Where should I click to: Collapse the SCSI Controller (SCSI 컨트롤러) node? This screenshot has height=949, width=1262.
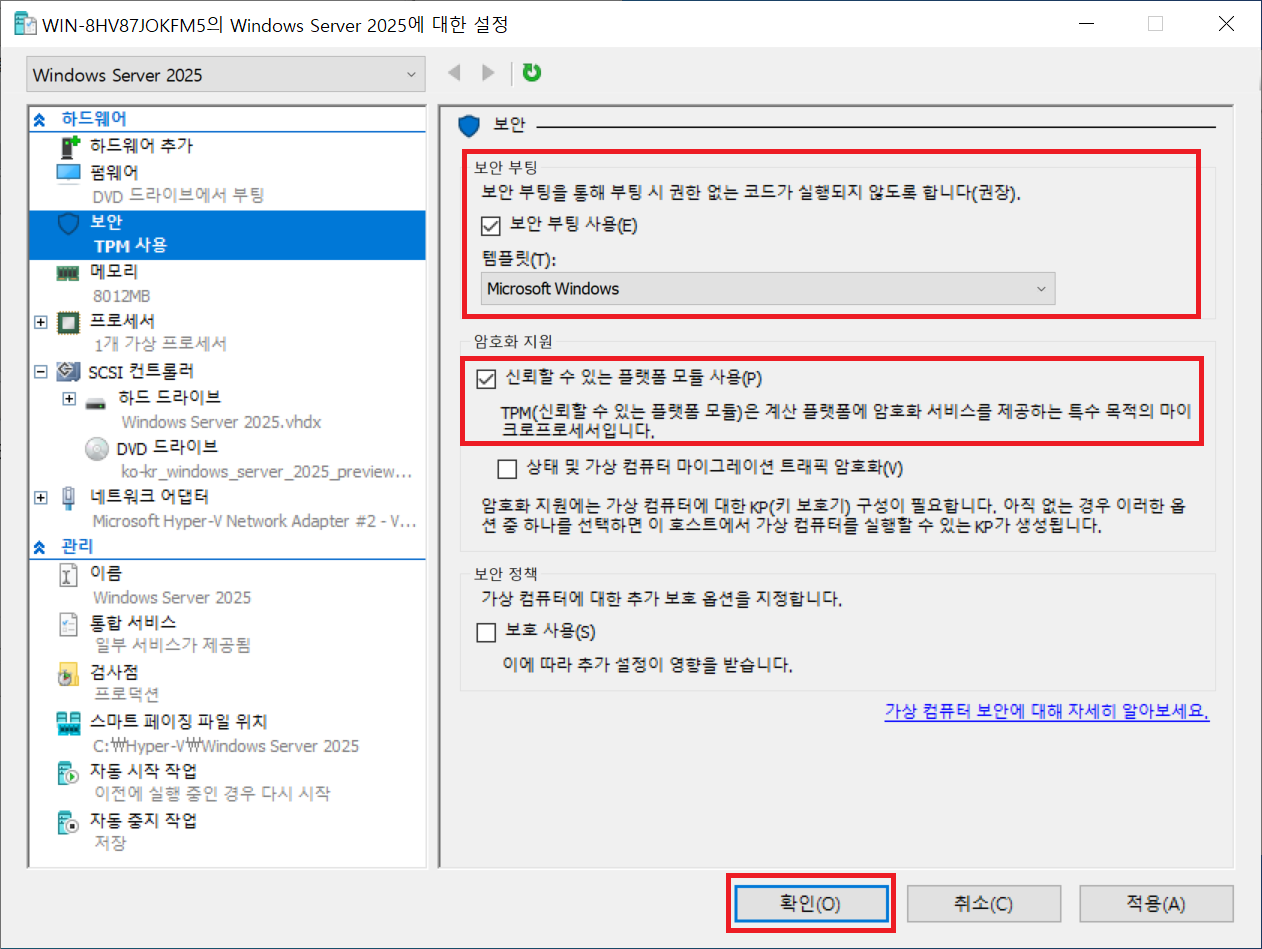41,372
